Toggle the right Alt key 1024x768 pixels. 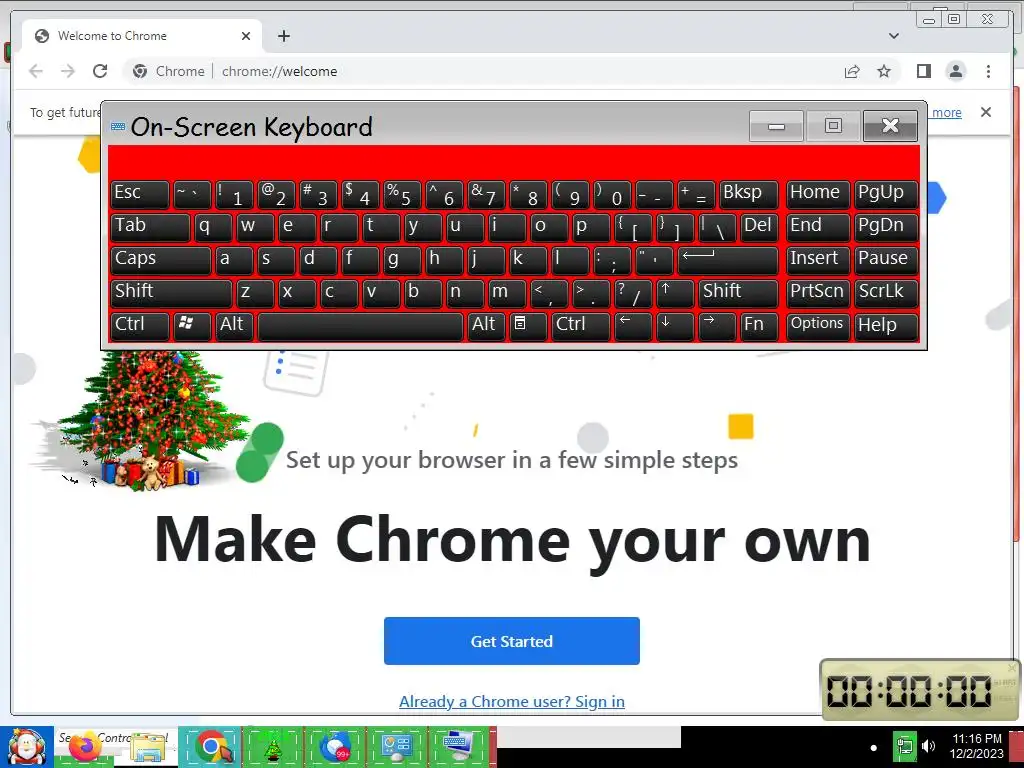point(486,326)
